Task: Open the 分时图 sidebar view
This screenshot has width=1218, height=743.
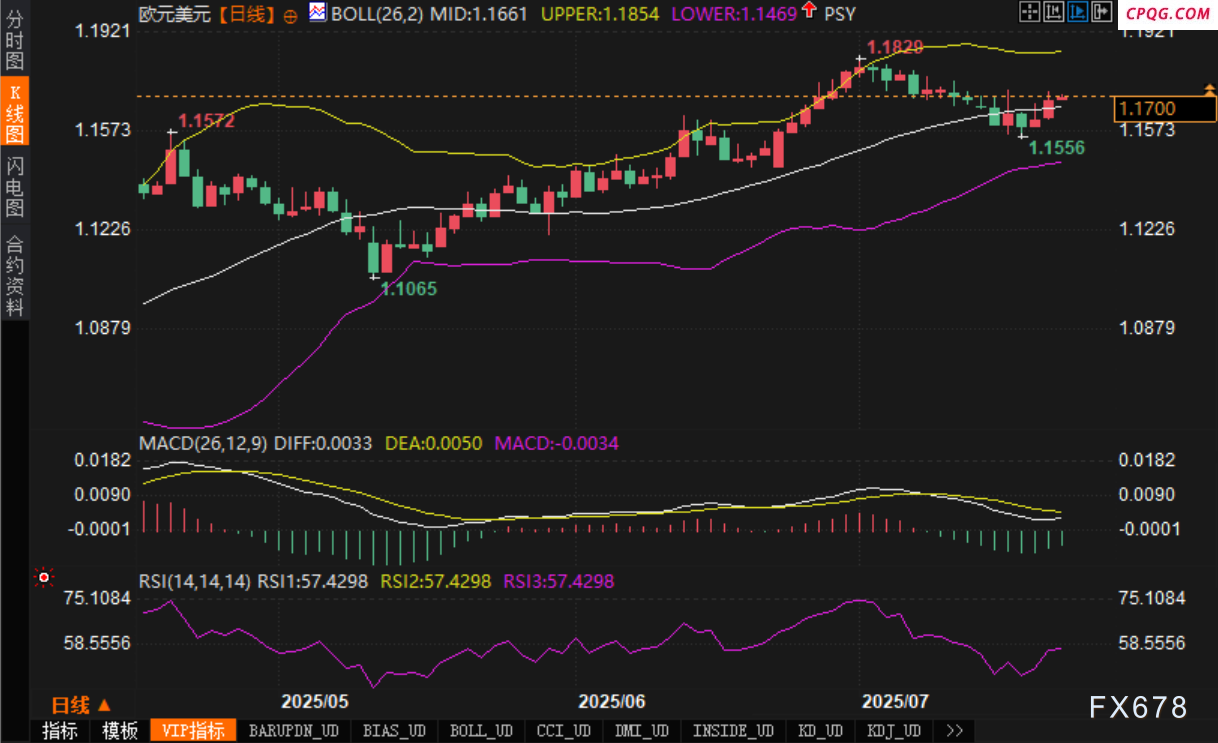Action: pos(15,40)
